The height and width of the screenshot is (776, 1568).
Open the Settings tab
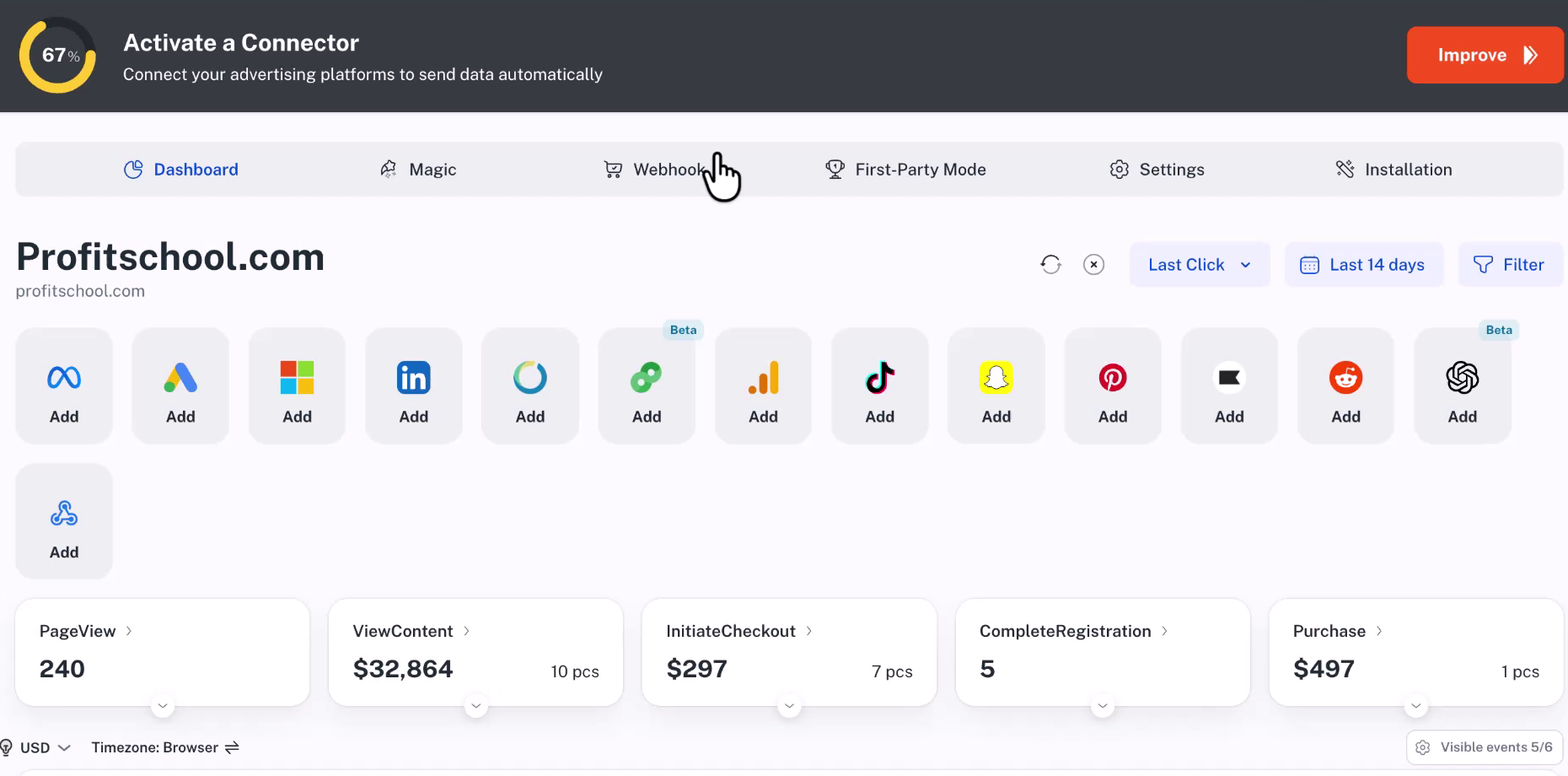coord(1157,170)
